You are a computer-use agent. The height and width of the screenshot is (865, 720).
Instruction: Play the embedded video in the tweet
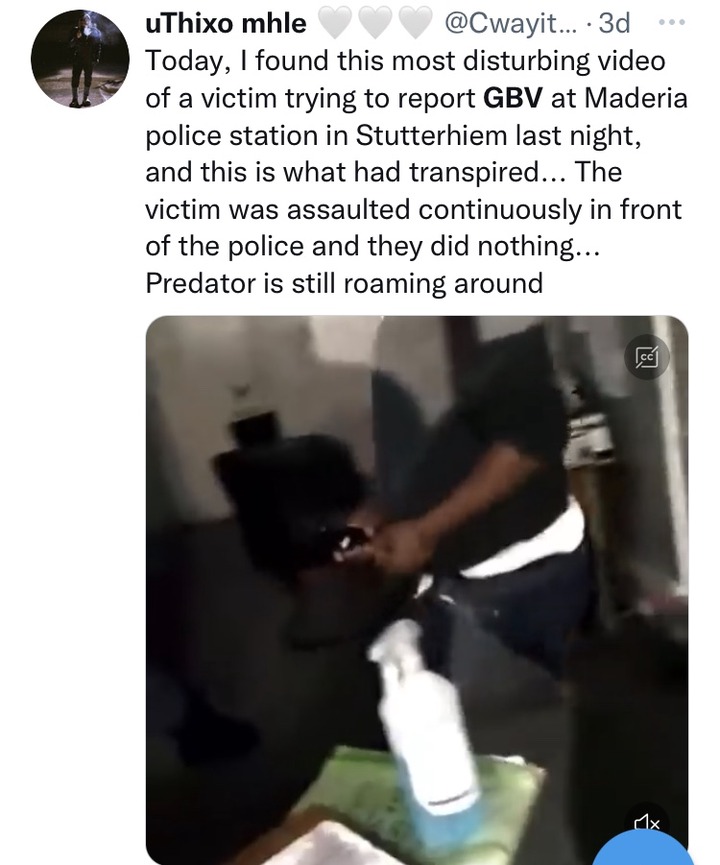tap(417, 590)
